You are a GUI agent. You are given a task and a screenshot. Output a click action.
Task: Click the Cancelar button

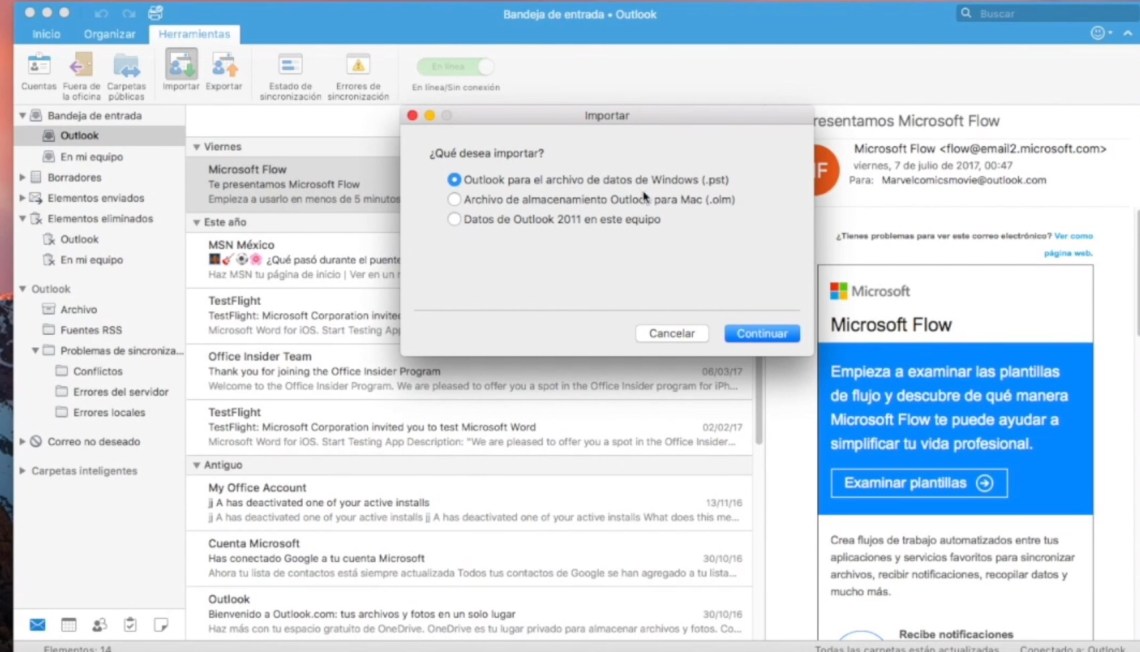[671, 334]
